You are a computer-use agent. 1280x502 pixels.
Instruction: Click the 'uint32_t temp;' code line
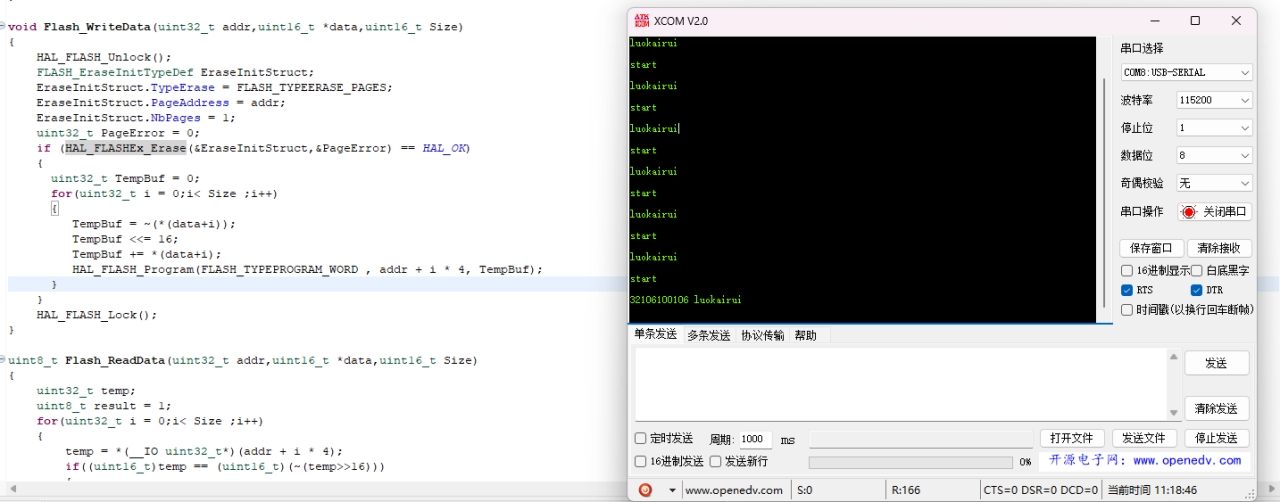86,391
